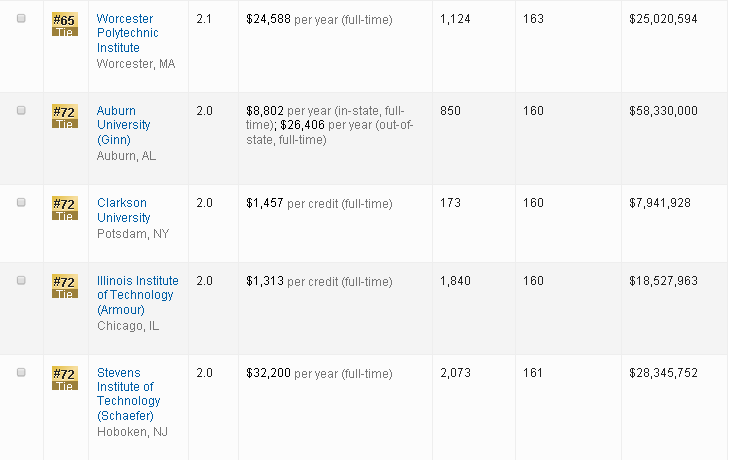Enable the Illinois Institute of Technology checkbox
This screenshot has height=460, width=731.
[21, 281]
